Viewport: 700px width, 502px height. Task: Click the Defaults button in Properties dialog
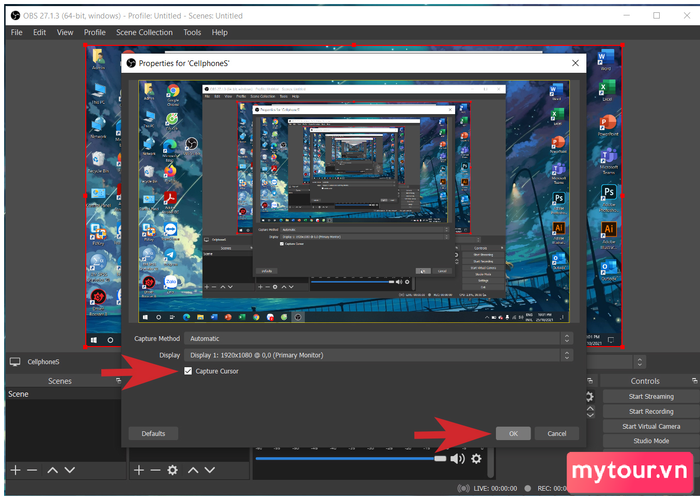[x=153, y=434]
